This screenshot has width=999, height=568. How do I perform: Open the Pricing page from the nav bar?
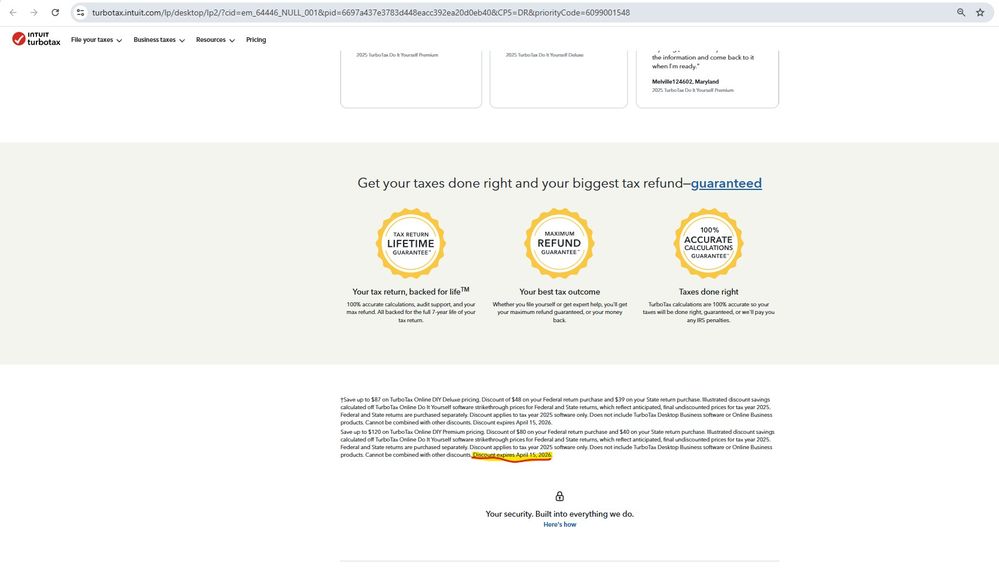[256, 39]
